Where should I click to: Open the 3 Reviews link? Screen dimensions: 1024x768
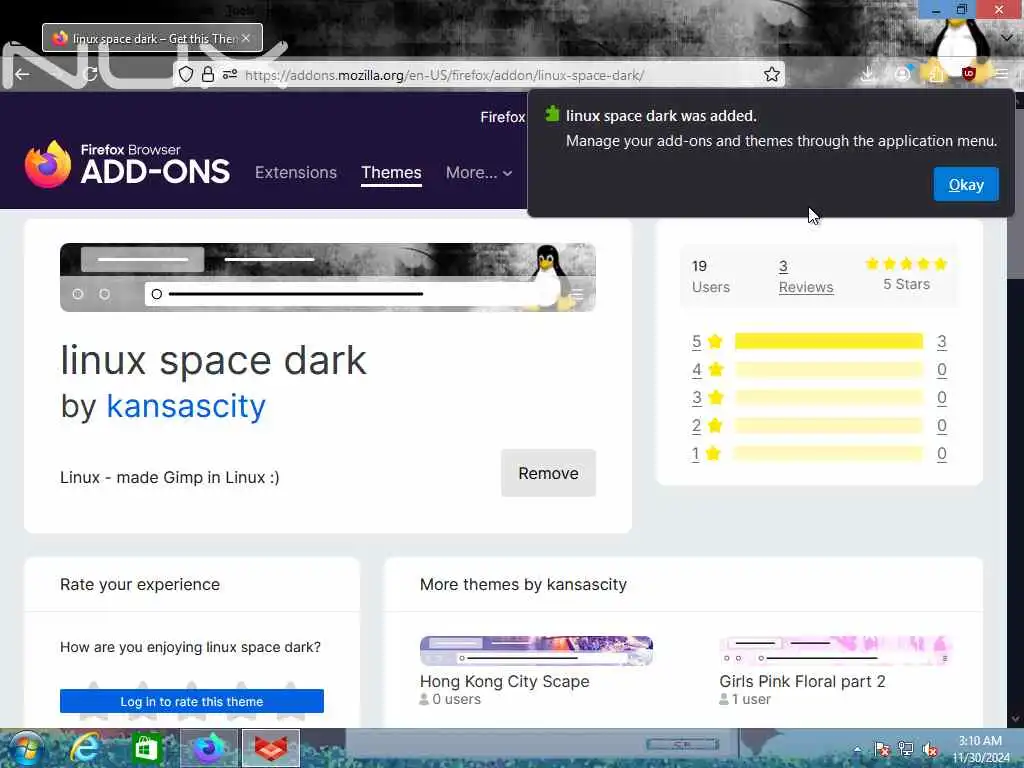pyautogui.click(x=806, y=277)
